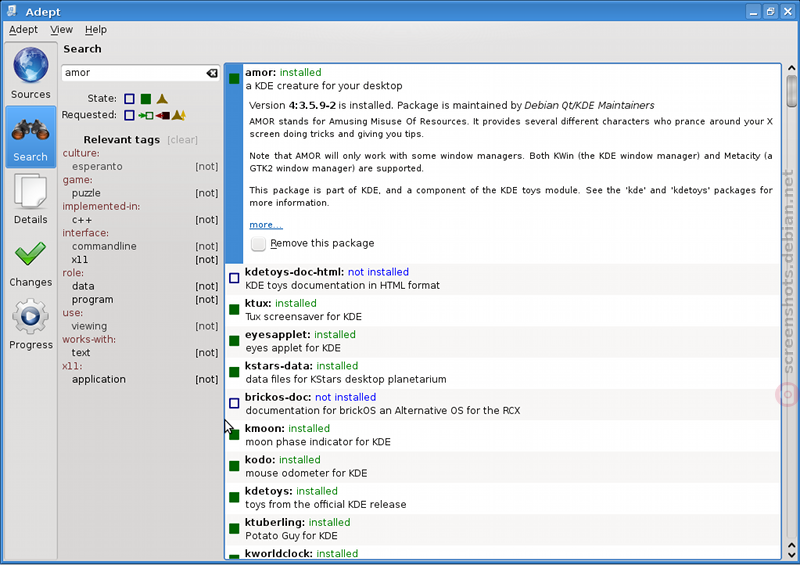800x565 pixels.
Task: Exclude the esperanto tag with [not]
Action: coord(207,166)
